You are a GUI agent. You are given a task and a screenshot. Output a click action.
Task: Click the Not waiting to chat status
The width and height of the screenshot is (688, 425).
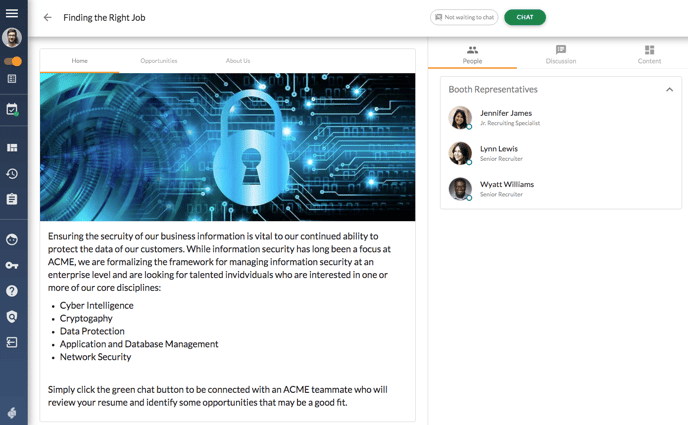[464, 17]
